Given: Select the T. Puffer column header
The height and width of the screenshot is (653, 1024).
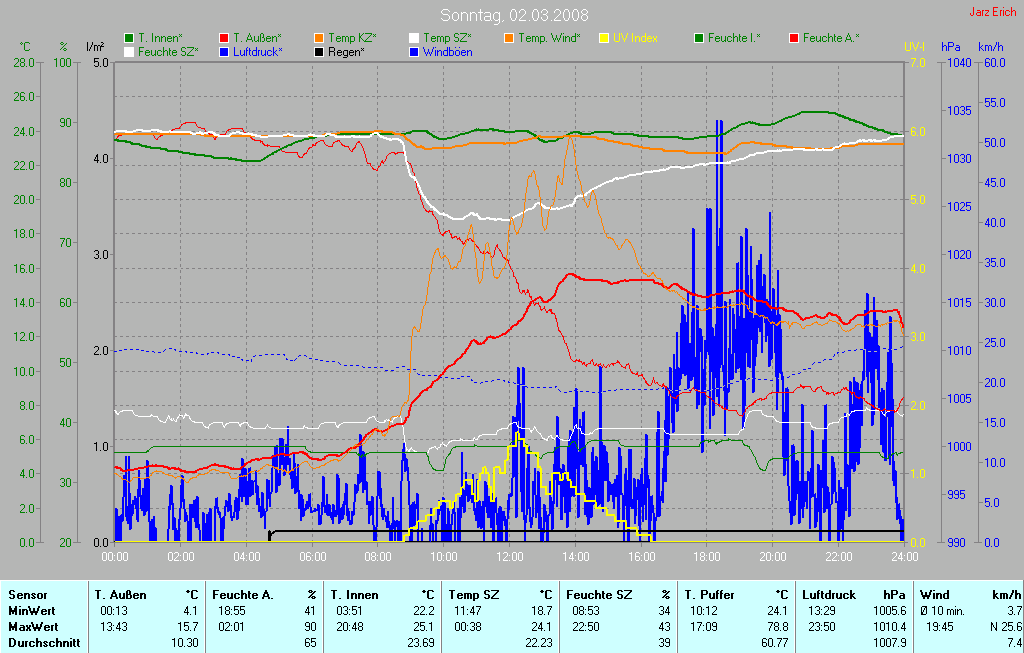Looking at the screenshot, I should pyautogui.click(x=709, y=594).
